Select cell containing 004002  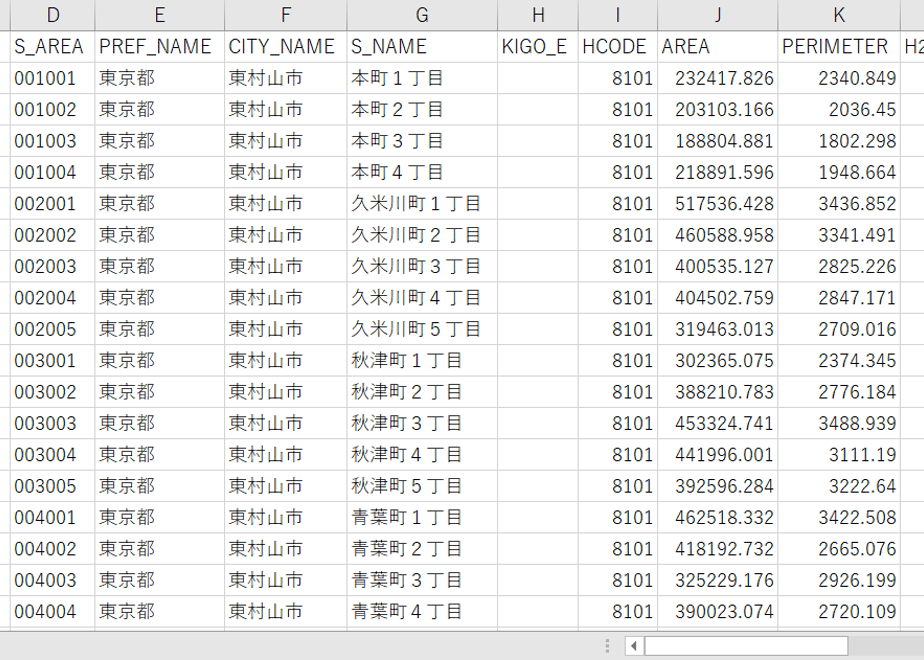[x=52, y=549]
